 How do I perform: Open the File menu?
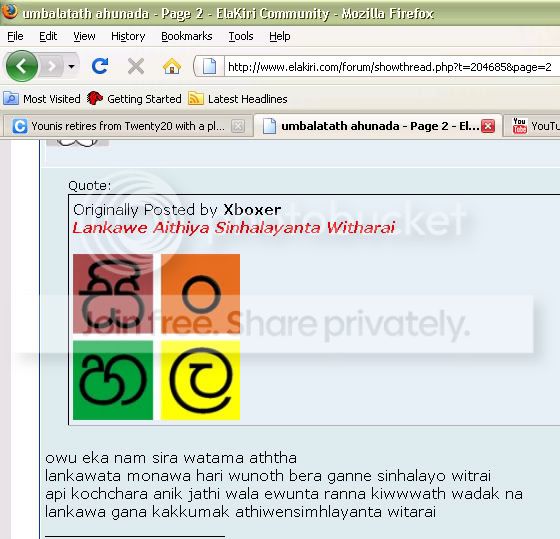click(x=15, y=36)
